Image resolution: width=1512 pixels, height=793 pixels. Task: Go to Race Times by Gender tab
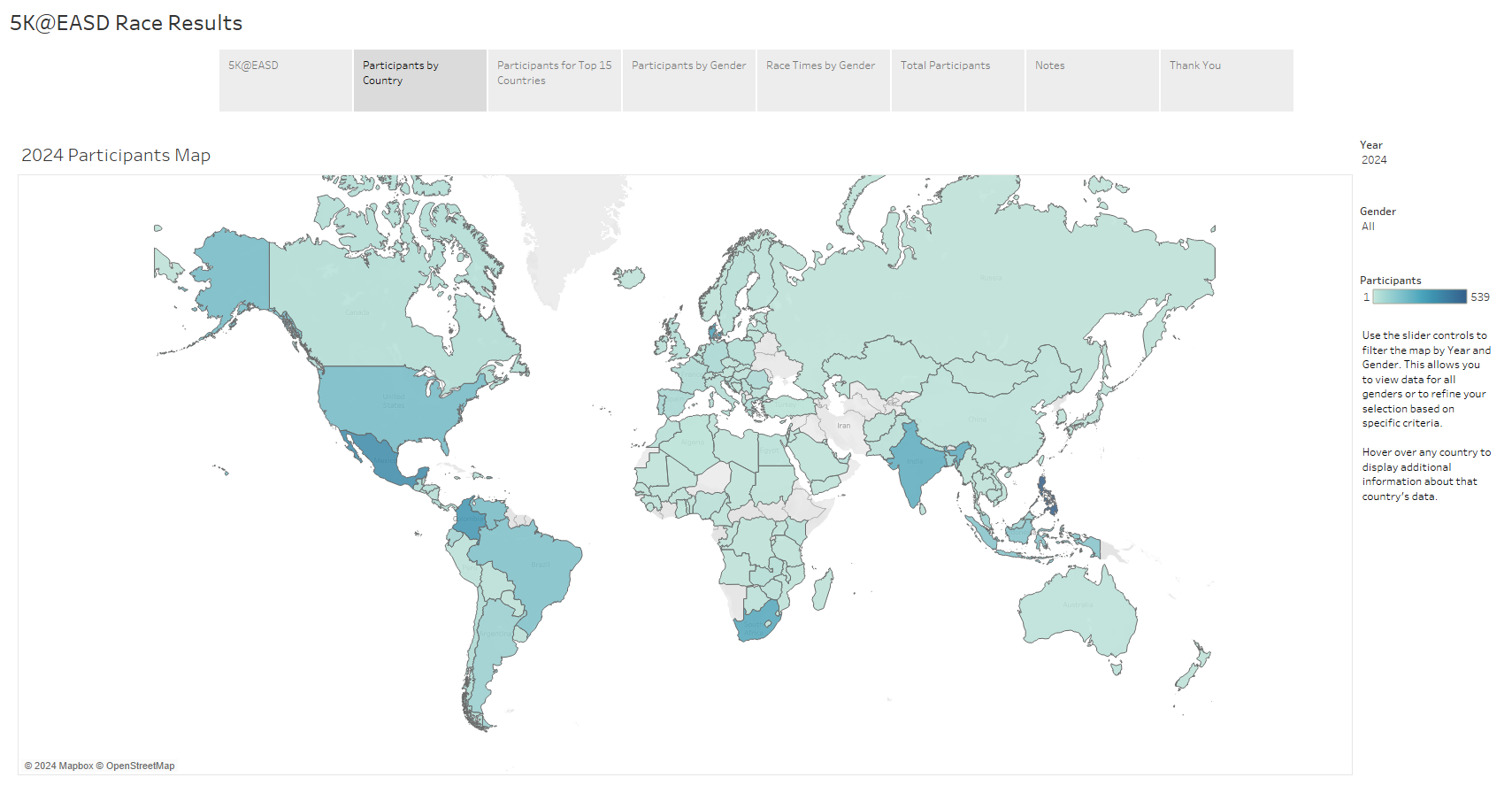(823, 80)
